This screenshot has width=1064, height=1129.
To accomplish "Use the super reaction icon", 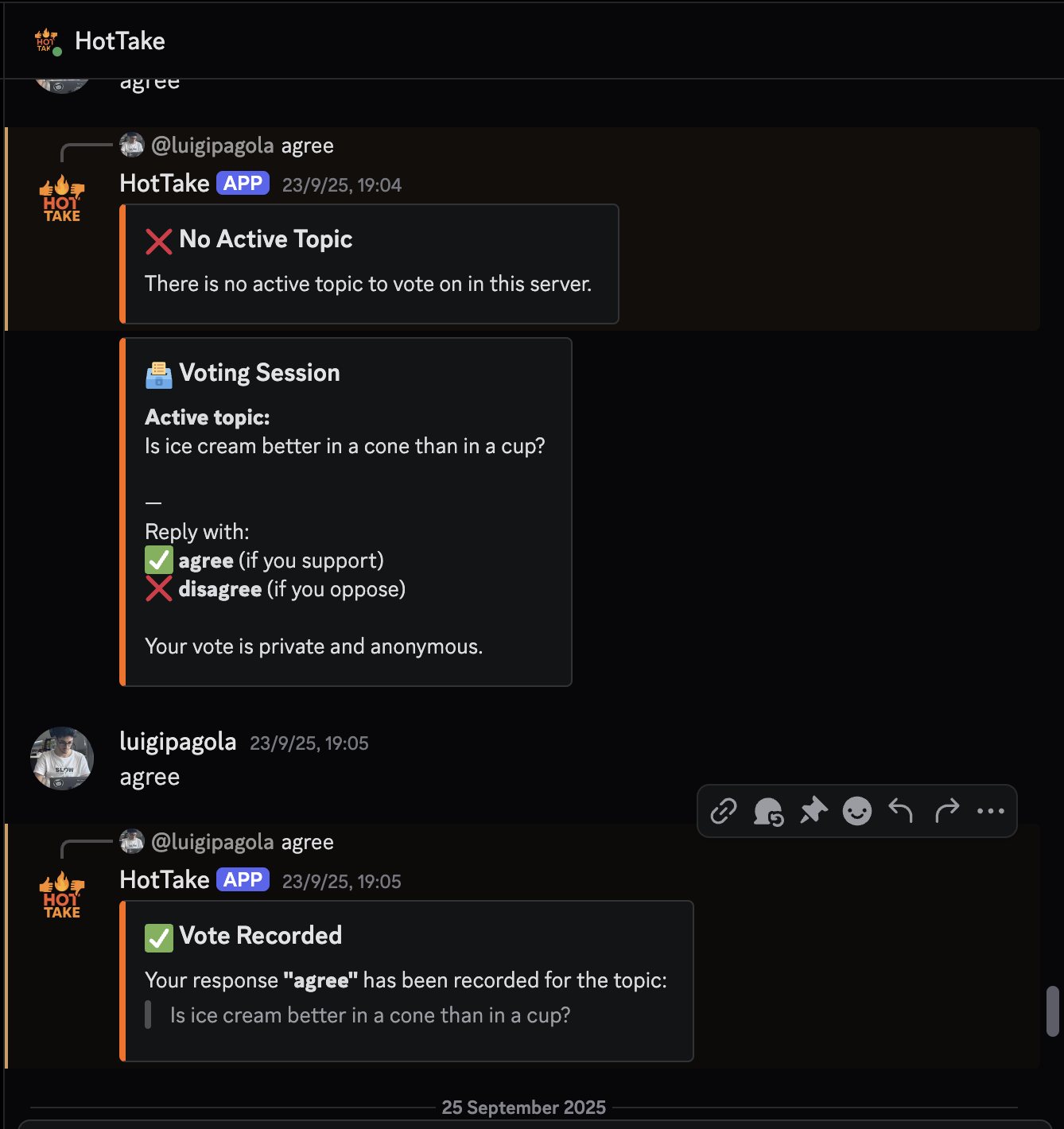I will click(x=767, y=811).
